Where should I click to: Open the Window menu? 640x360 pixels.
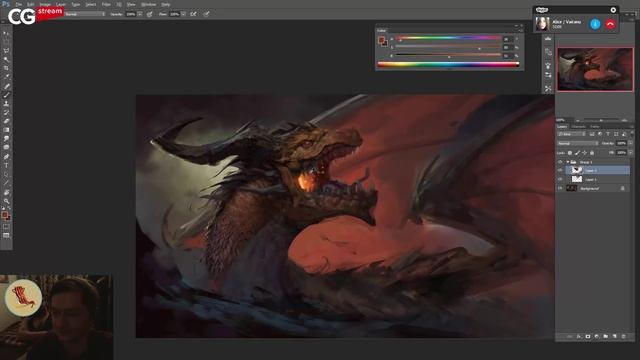click(148, 4)
